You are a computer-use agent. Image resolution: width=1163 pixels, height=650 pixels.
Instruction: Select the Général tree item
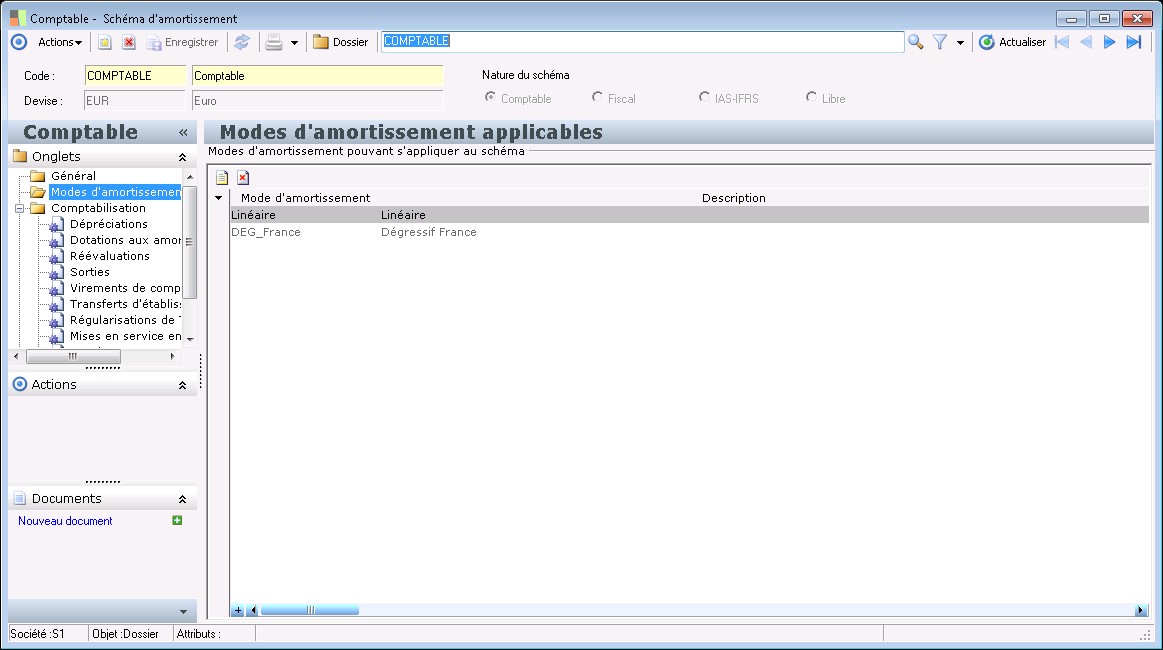tap(73, 176)
